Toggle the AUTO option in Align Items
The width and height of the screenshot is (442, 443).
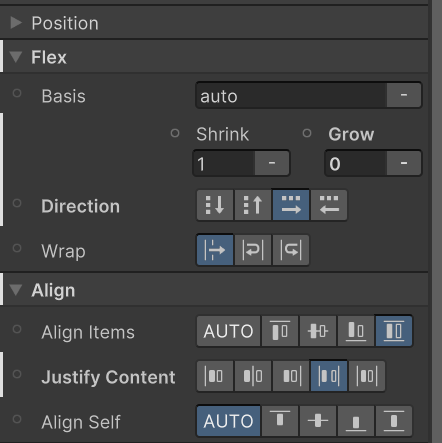pyautogui.click(x=228, y=331)
